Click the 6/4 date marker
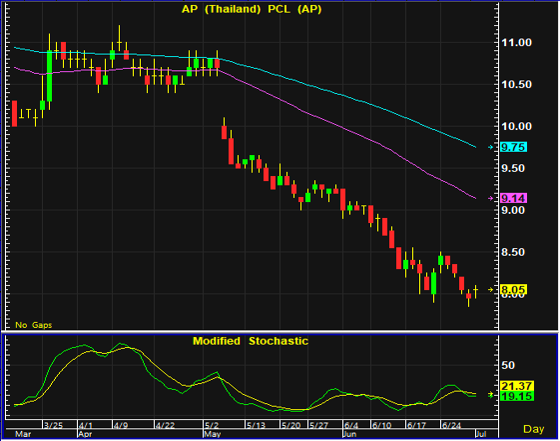This screenshot has height=441, width=560. [351, 425]
